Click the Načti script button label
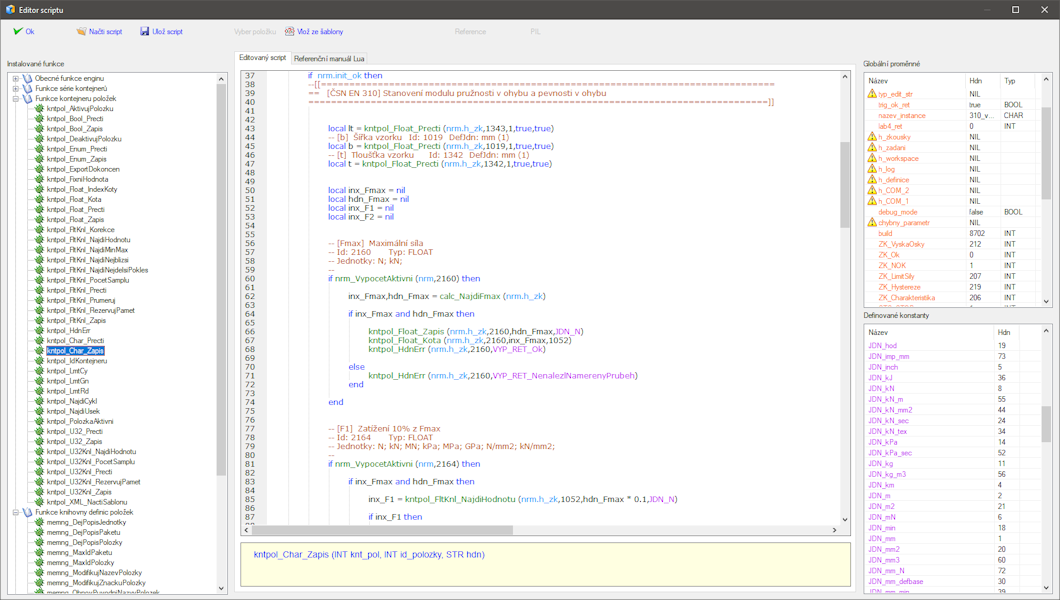This screenshot has width=1060, height=600. tap(105, 32)
